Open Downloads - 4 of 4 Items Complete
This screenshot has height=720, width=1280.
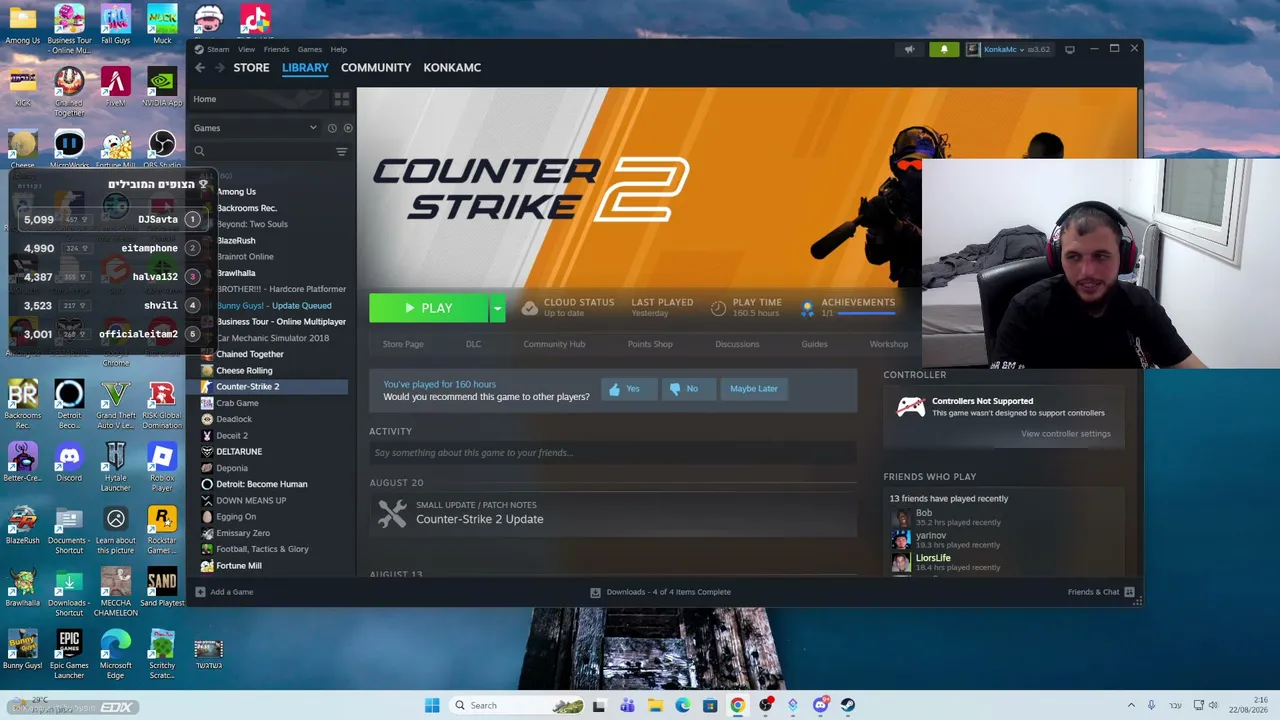660,592
